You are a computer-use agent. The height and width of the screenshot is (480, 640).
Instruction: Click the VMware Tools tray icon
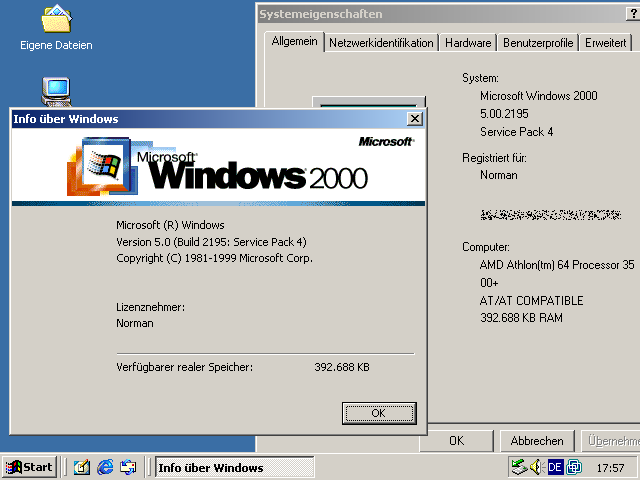click(x=574, y=467)
